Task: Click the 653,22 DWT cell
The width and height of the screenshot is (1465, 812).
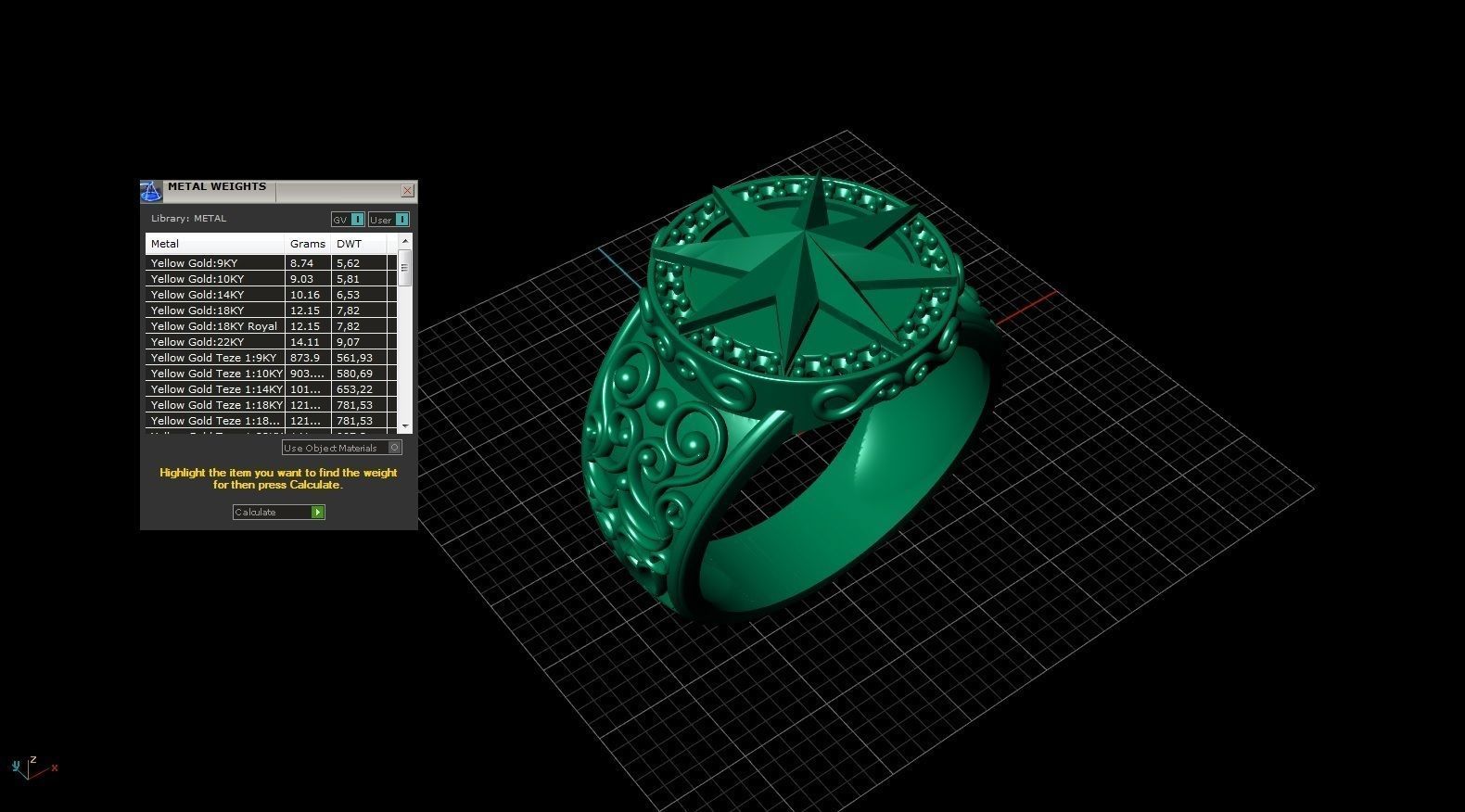Action: tap(360, 389)
